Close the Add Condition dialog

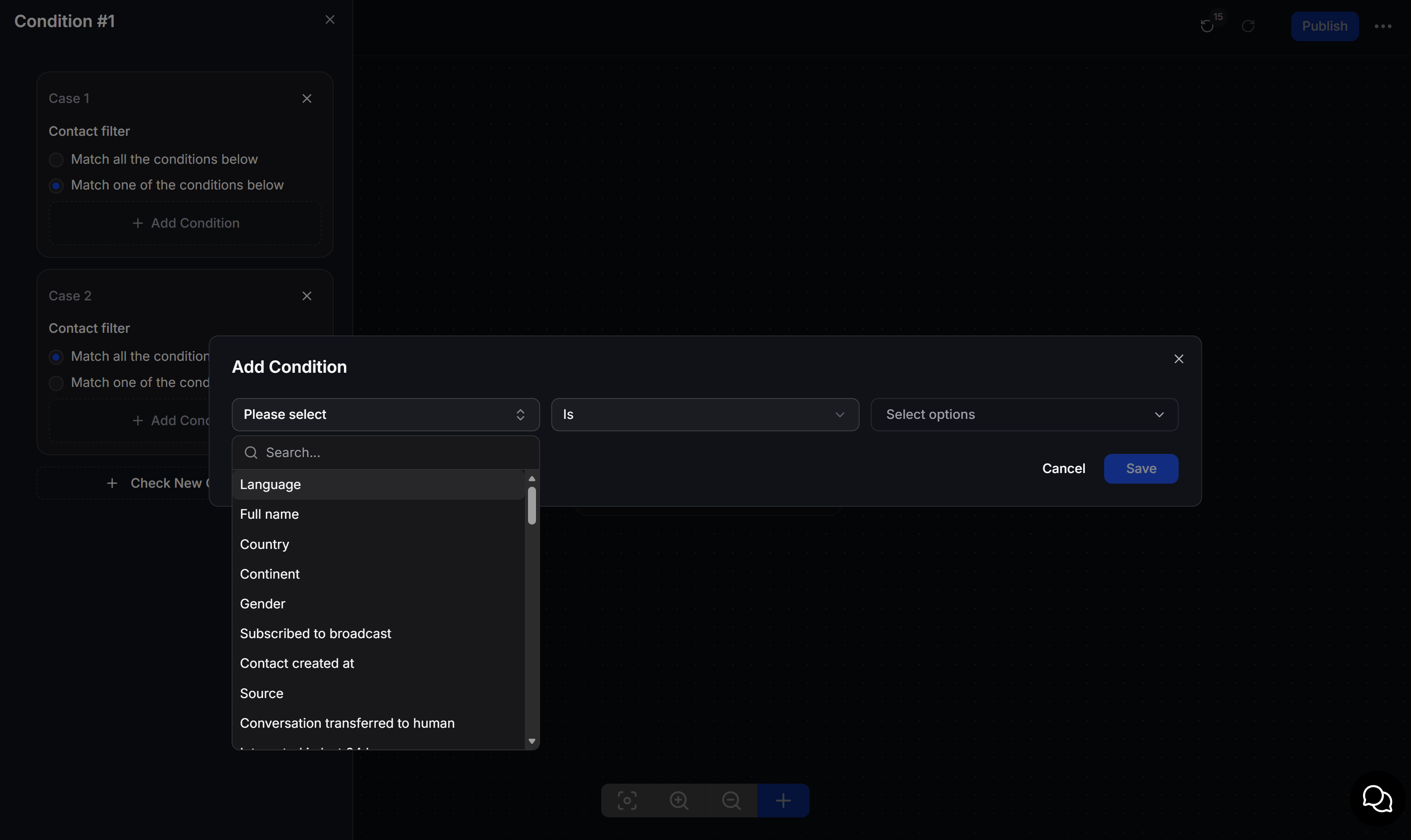(x=1178, y=359)
